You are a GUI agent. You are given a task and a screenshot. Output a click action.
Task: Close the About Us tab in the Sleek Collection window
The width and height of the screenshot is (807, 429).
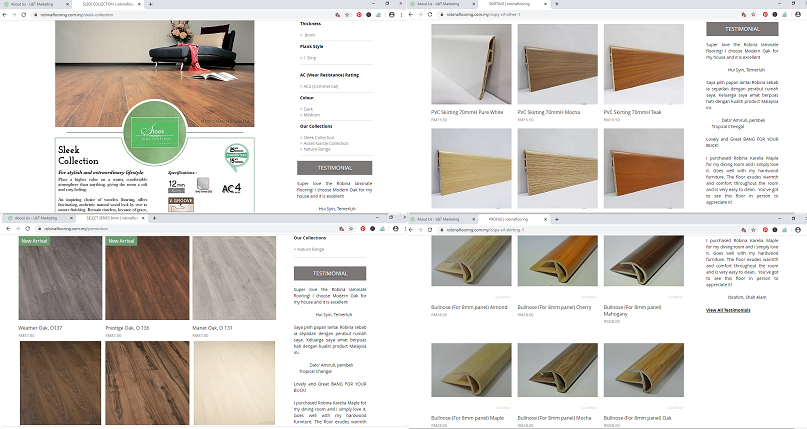coord(67,4)
